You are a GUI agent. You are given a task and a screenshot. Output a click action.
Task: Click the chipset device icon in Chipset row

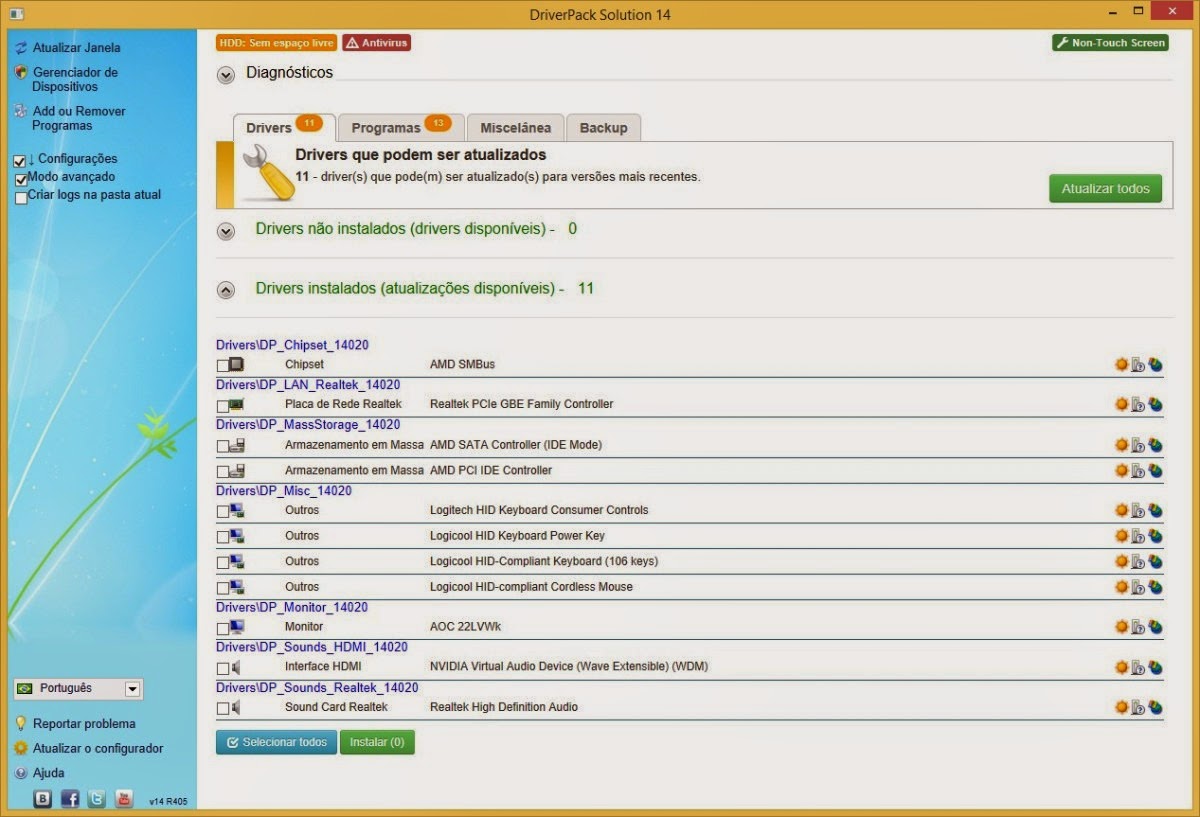(x=237, y=364)
